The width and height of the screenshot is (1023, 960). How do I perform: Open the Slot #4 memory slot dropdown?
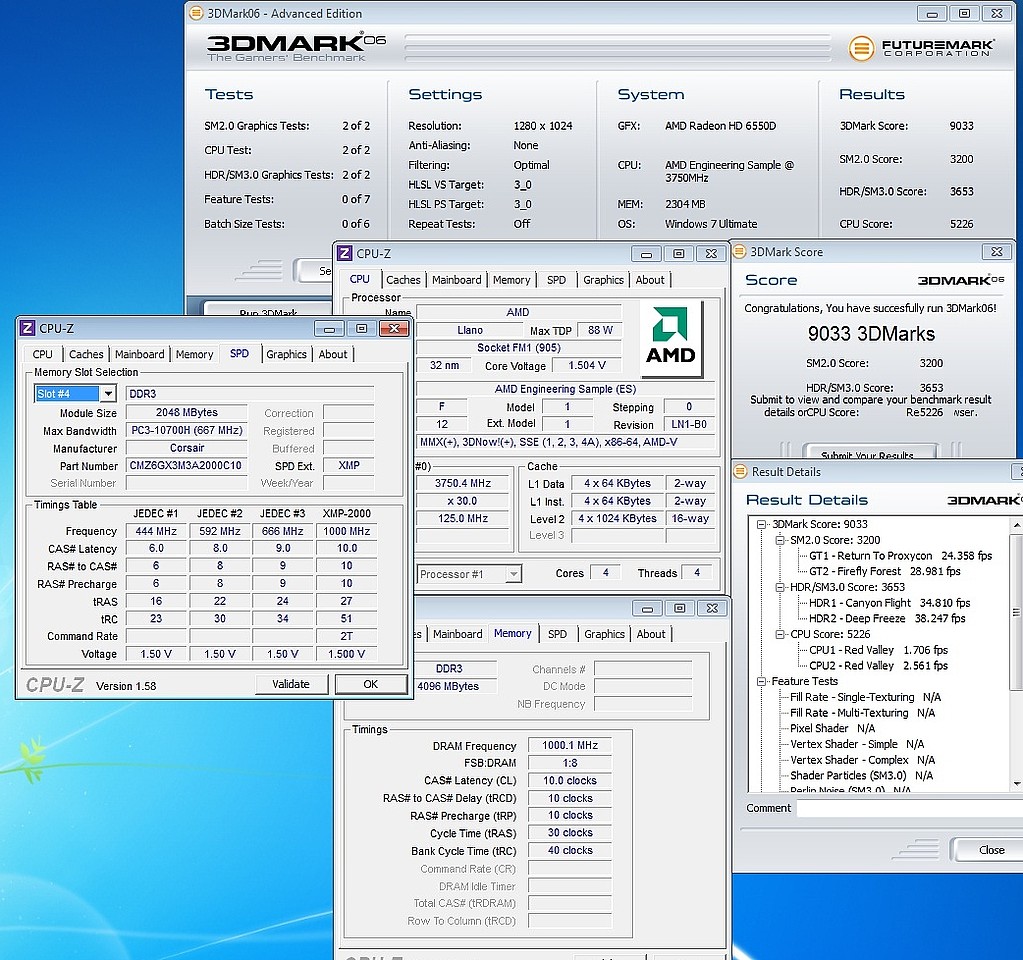pyautogui.click(x=108, y=394)
